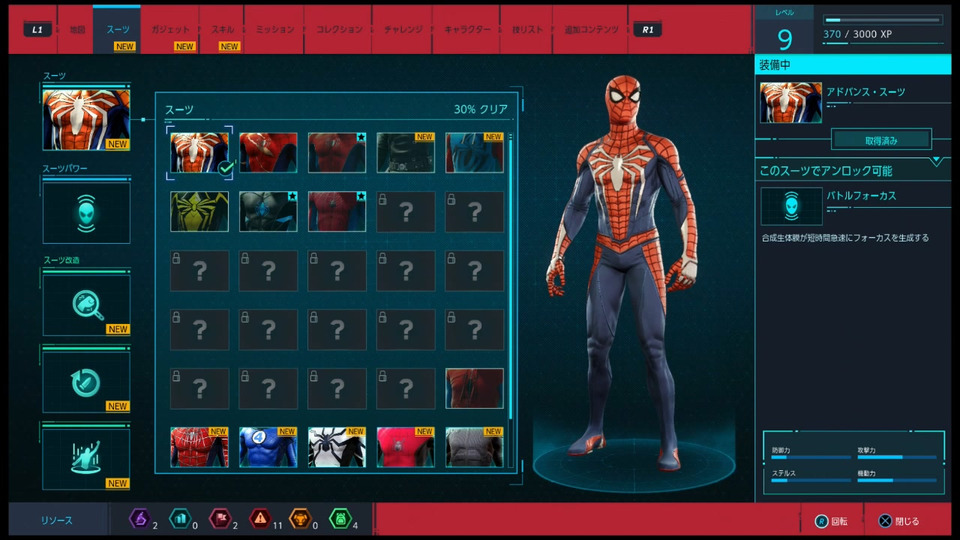Click the red warning-triangle resource token icon
This screenshot has height=540, width=960.
tap(260, 519)
